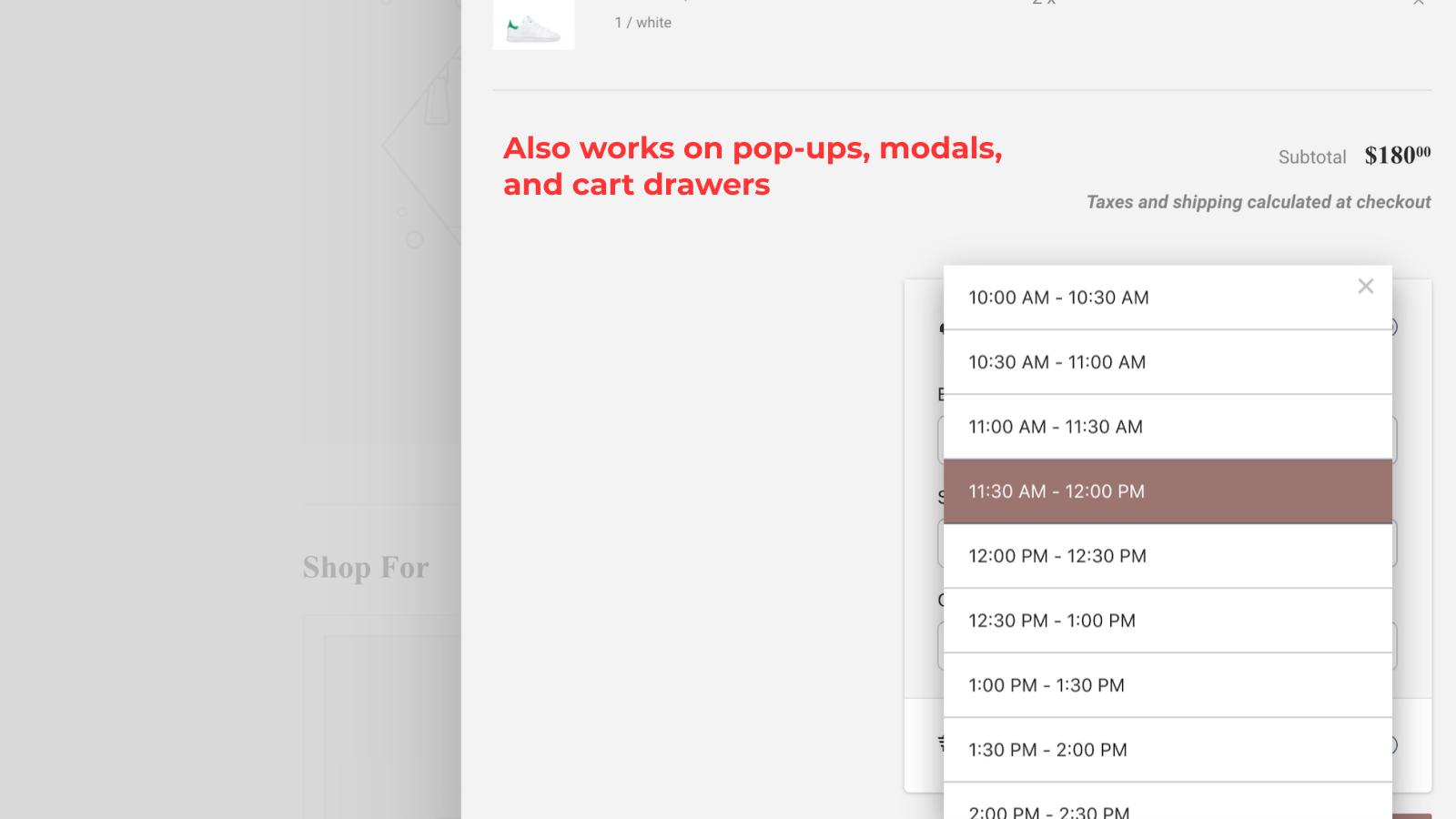Confirm the highlighted 11:30 AM - 12:00 PM slot
This screenshot has height=819, width=1456.
(x=1055, y=491)
